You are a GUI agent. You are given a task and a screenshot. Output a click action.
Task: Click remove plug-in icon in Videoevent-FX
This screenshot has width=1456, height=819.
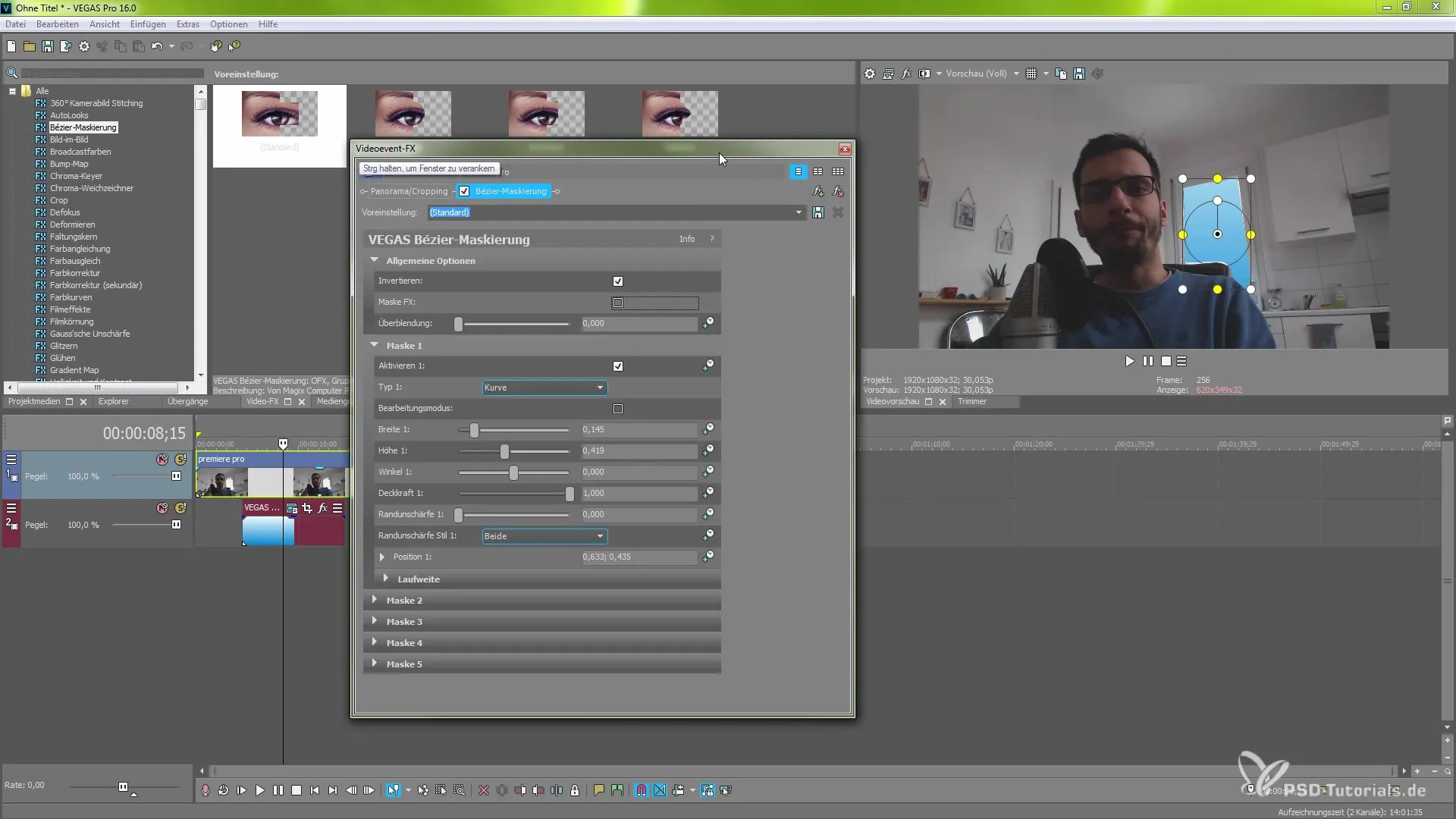click(x=838, y=191)
